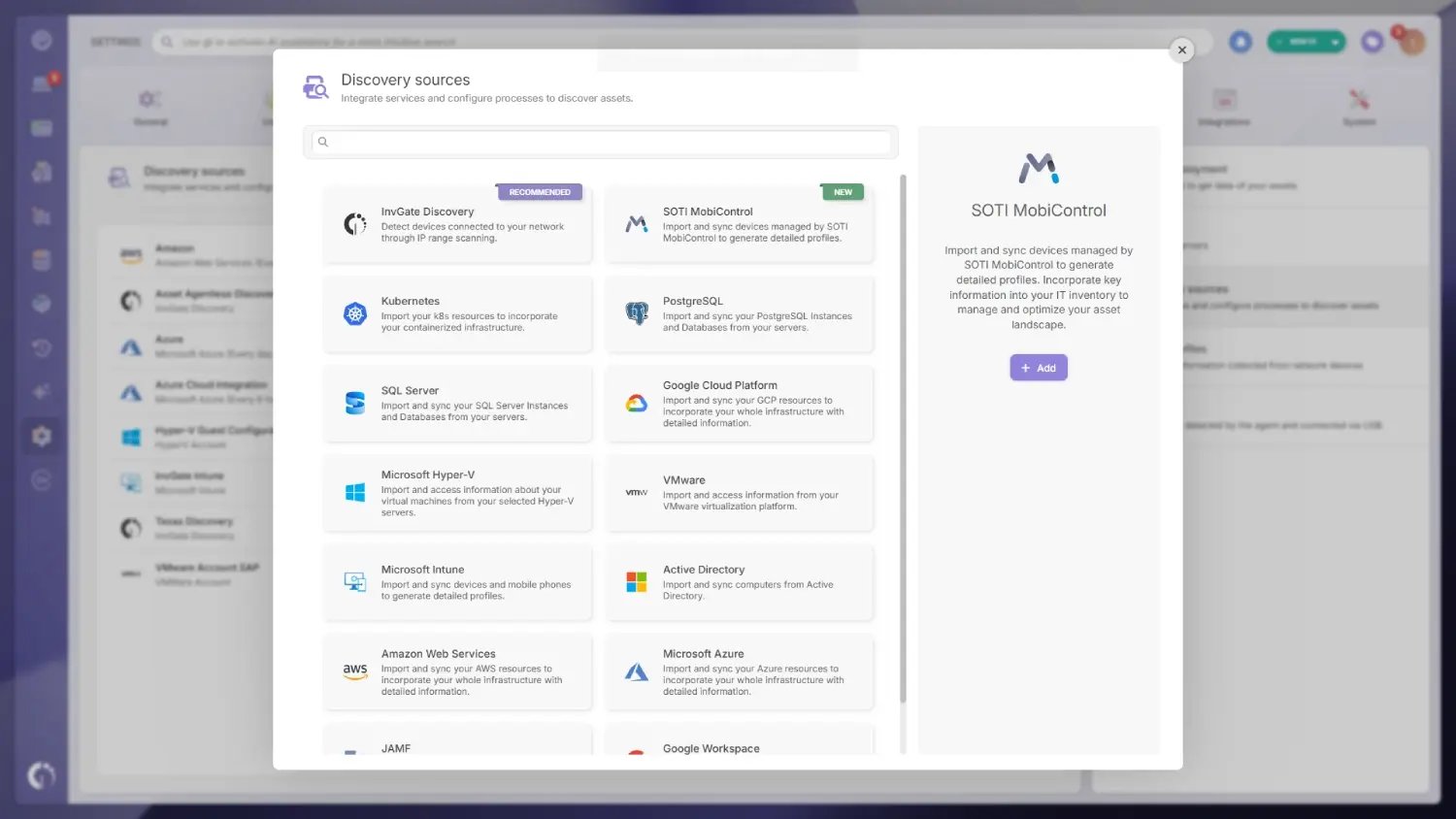The width and height of the screenshot is (1456, 819).
Task: Click the NEW badge on SOTI MobiControl
Action: click(843, 192)
